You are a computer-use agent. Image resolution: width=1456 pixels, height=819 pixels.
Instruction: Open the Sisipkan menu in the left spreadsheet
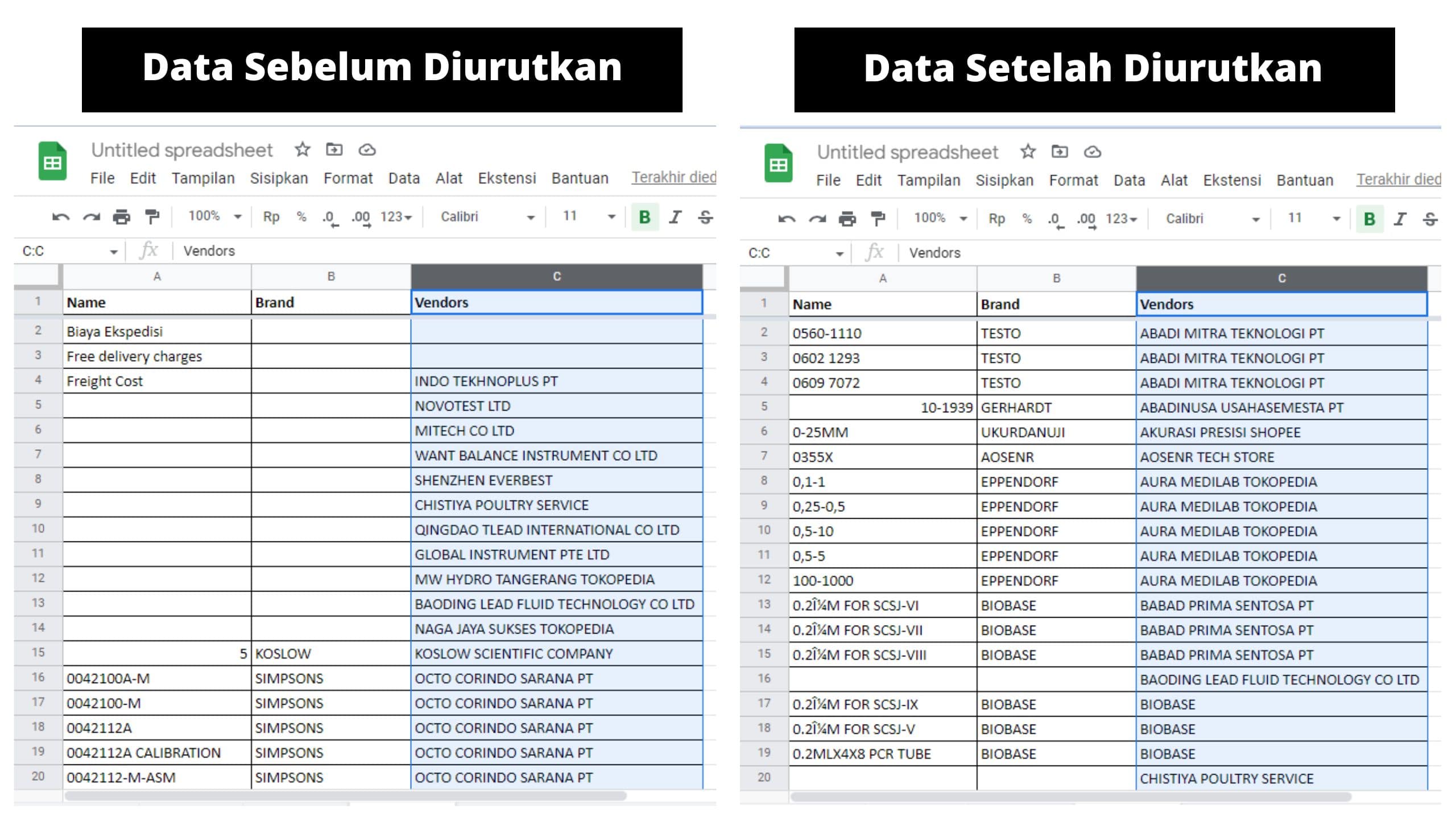point(279,179)
